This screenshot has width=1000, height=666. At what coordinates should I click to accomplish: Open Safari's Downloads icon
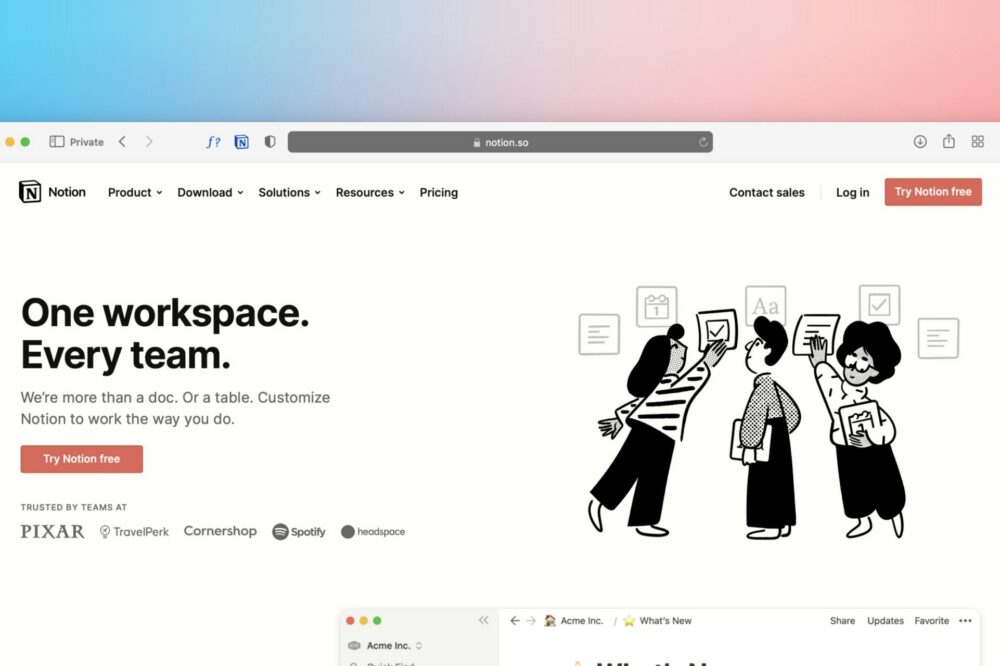coord(920,142)
